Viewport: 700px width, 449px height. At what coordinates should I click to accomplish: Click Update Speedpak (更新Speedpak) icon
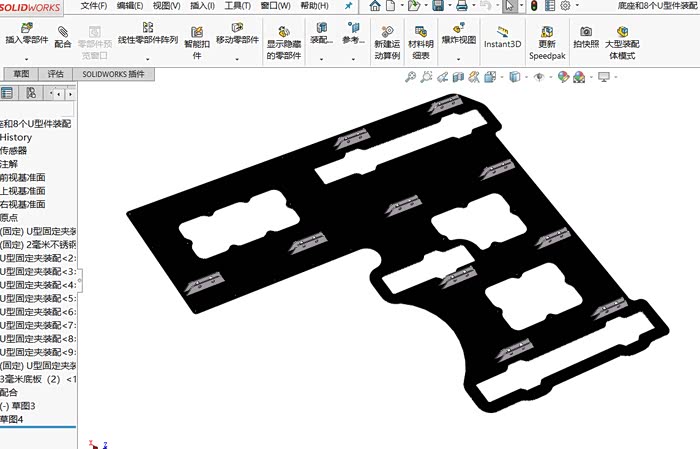click(x=547, y=31)
